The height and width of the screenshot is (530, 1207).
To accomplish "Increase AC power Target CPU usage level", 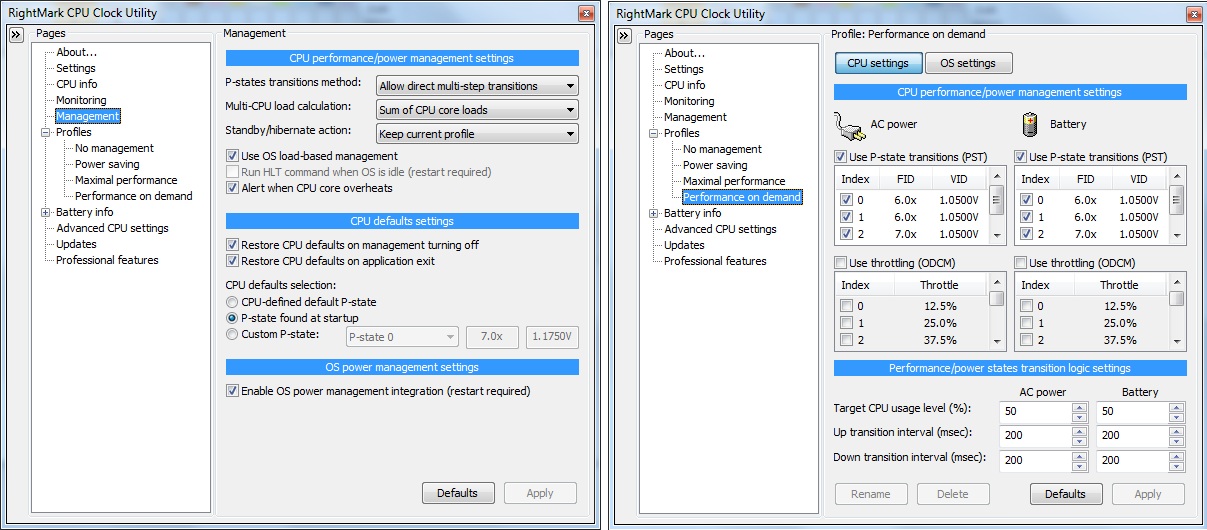I will pos(1079,406).
